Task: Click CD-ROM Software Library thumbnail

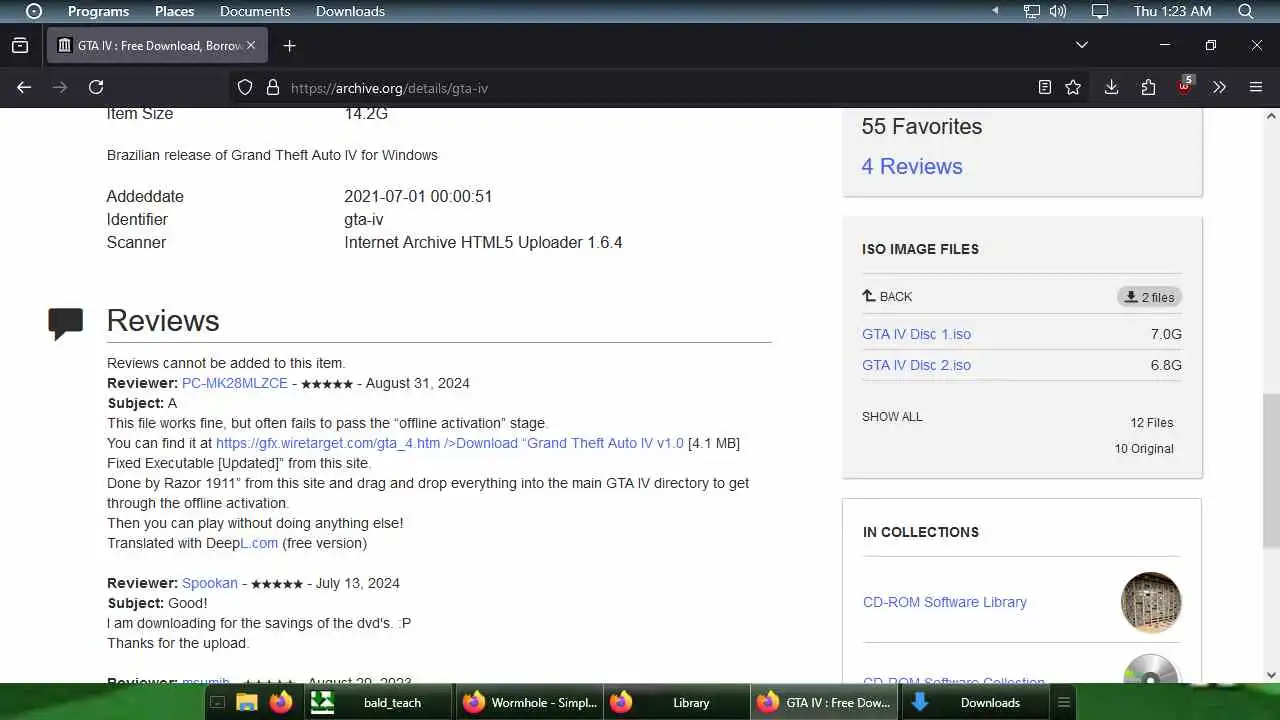Action: [1151, 602]
